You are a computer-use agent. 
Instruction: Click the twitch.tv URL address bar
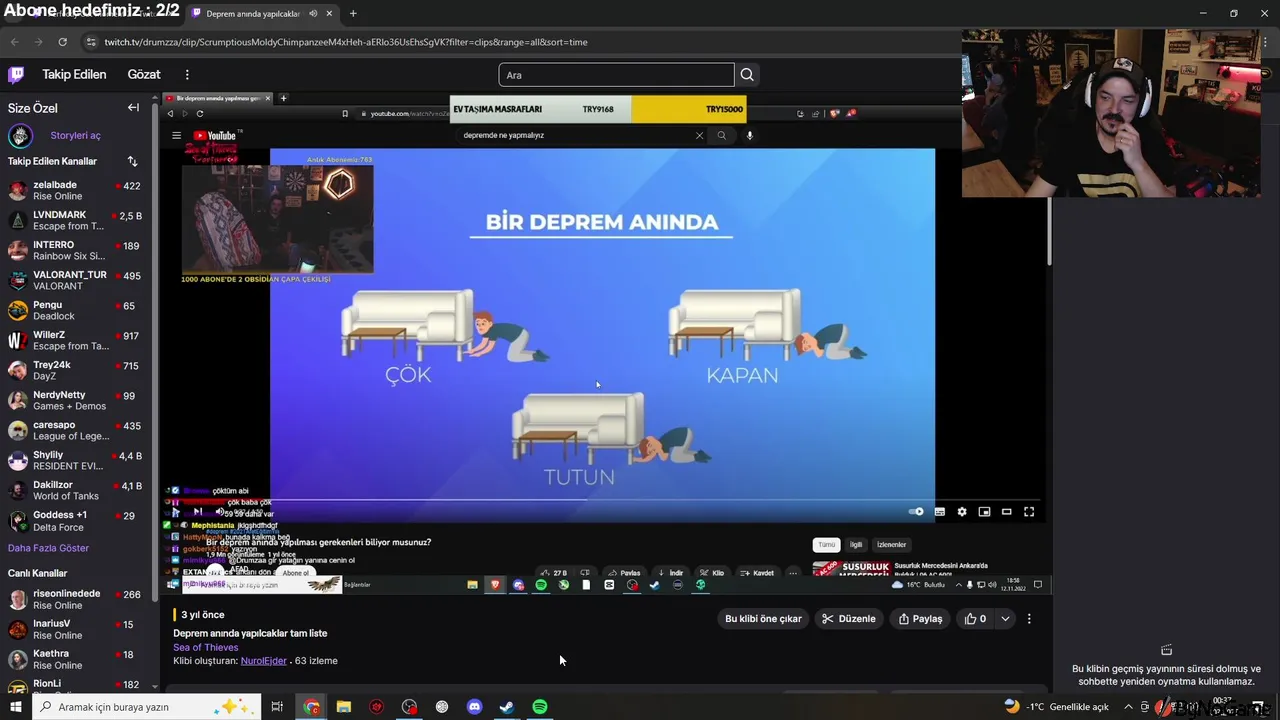(x=346, y=42)
